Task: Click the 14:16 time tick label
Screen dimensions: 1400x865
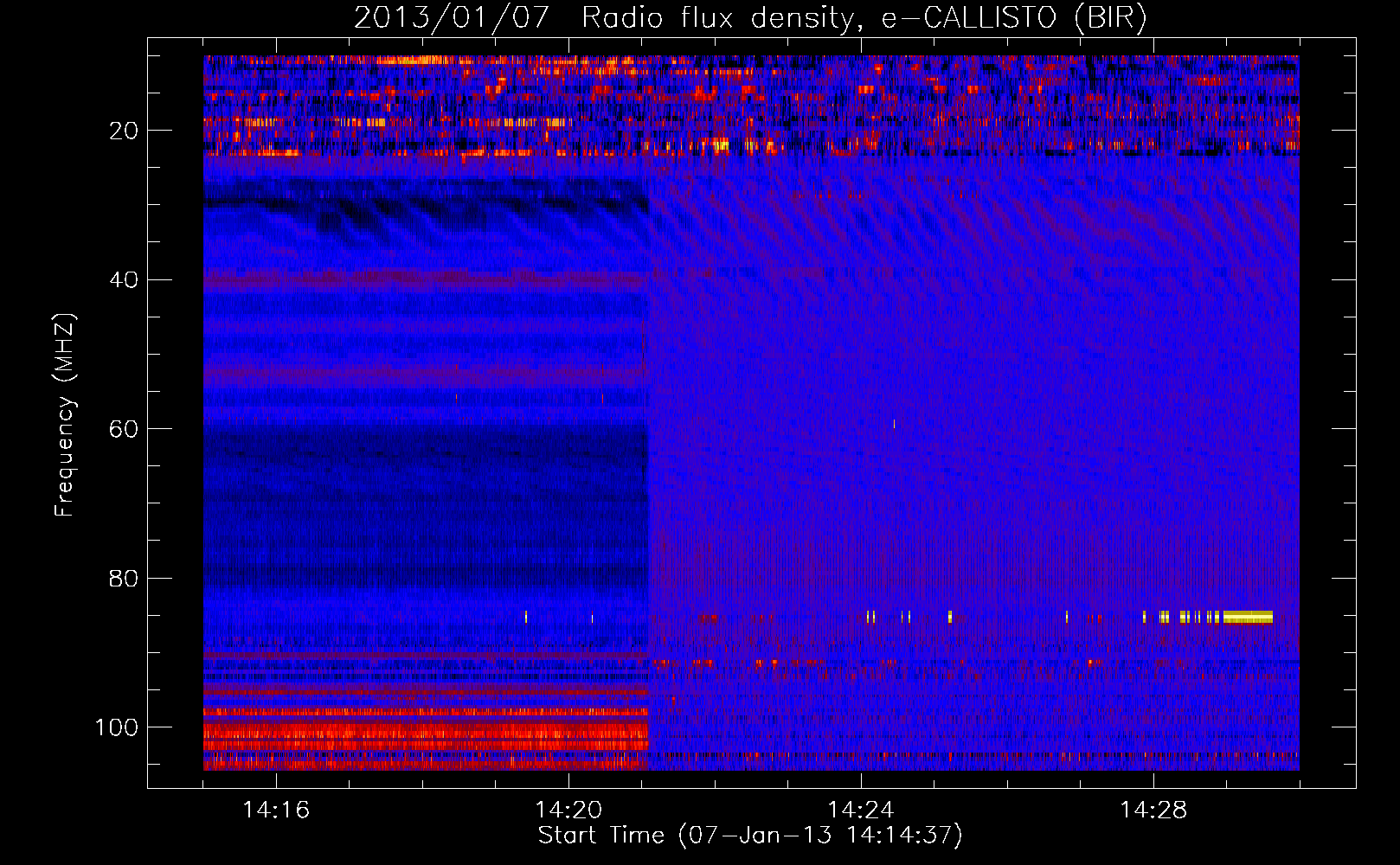Action: pos(276,811)
